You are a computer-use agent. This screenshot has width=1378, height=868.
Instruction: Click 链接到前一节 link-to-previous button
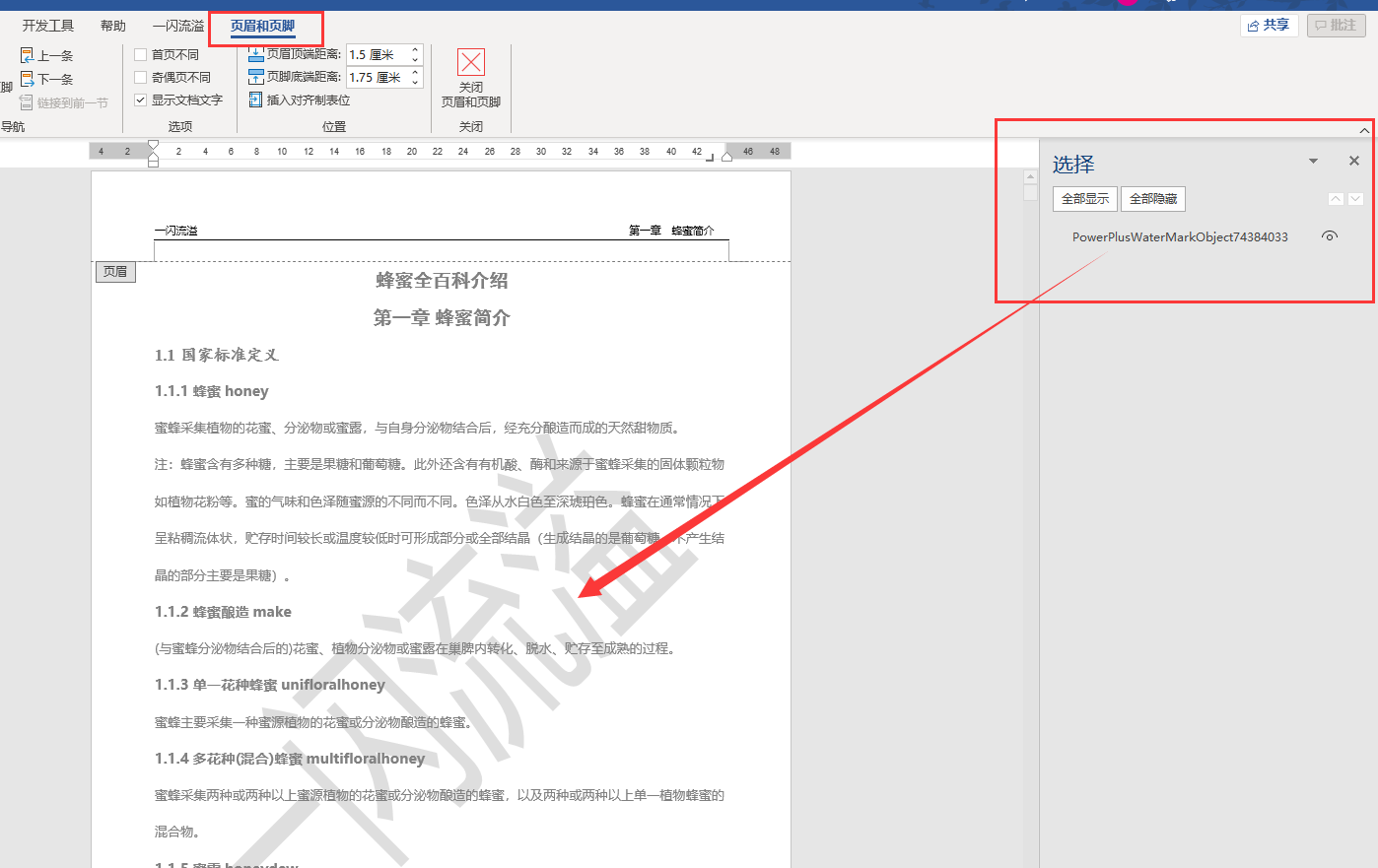63,102
